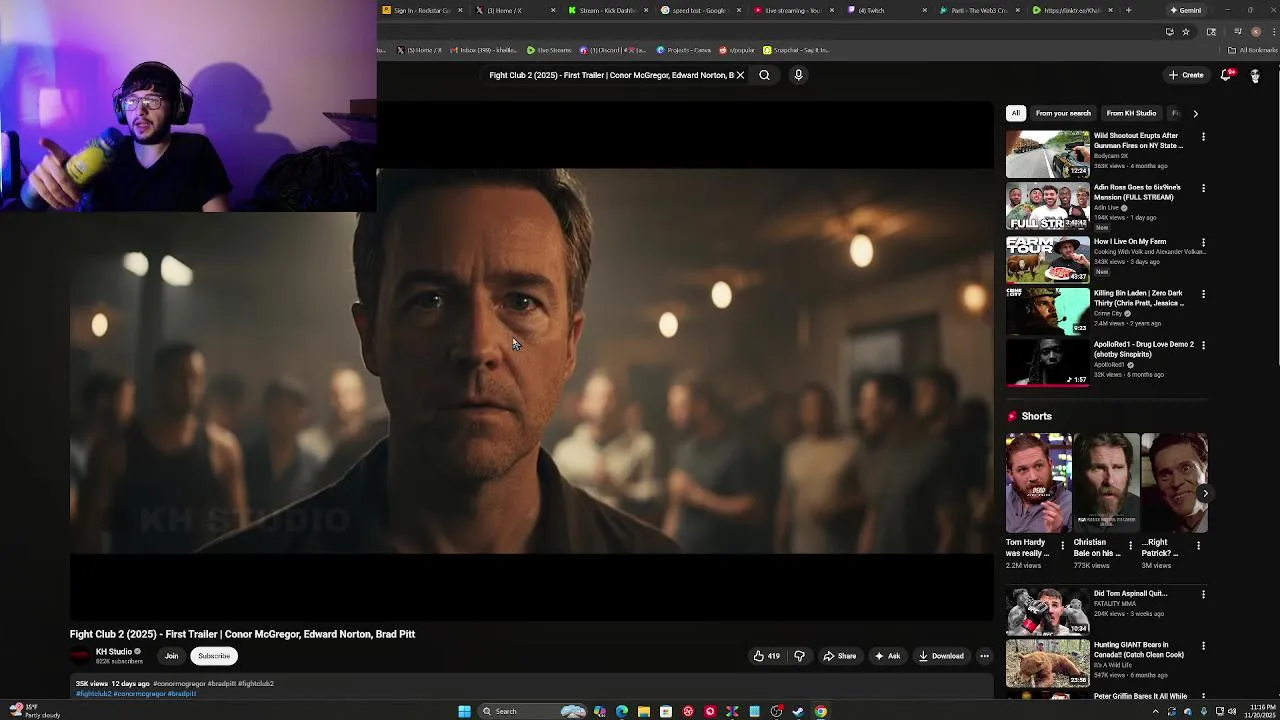The image size is (1280, 720).
Task: Click the Share button
Action: coord(840,656)
